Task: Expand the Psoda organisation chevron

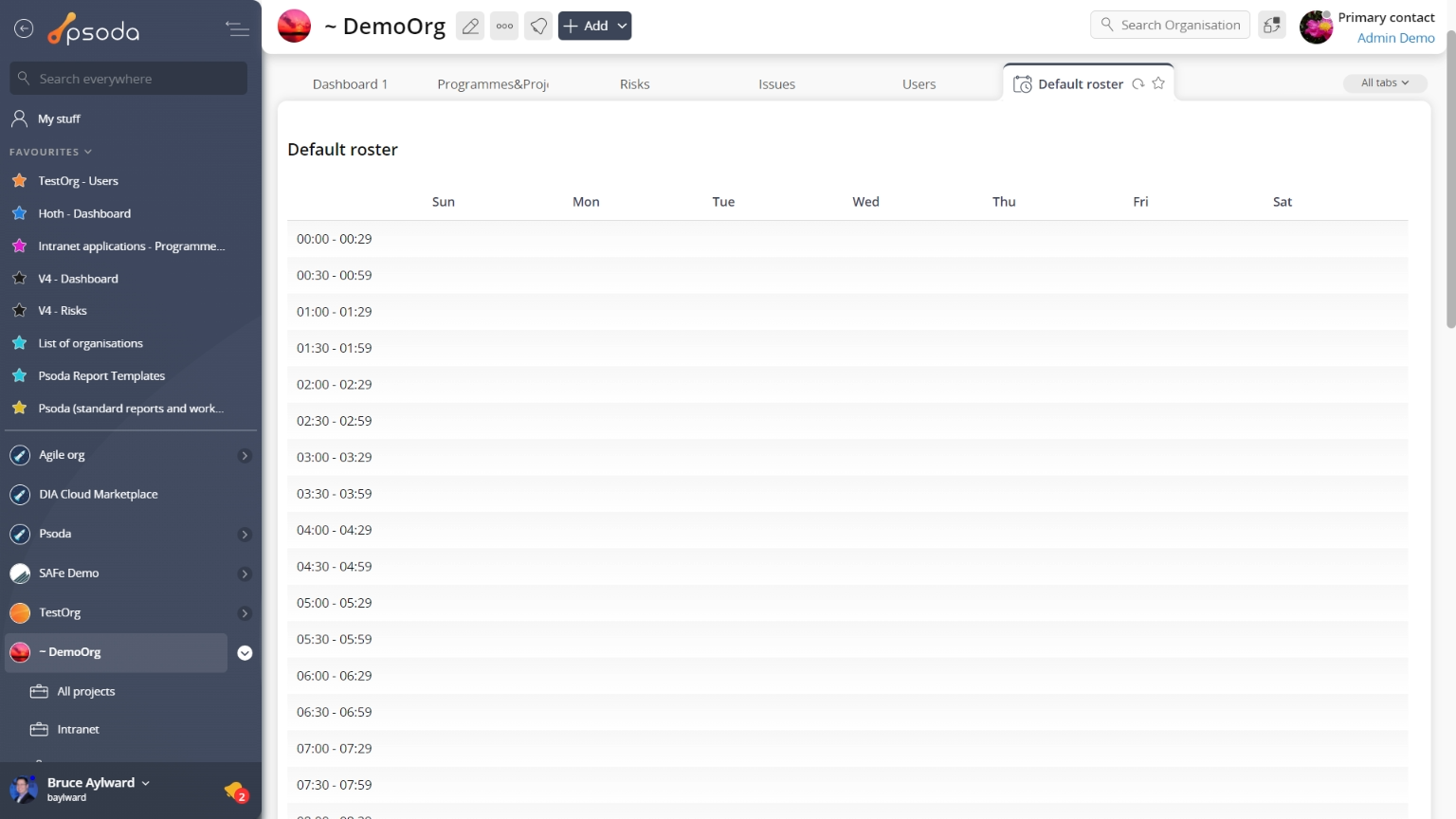Action: click(245, 535)
